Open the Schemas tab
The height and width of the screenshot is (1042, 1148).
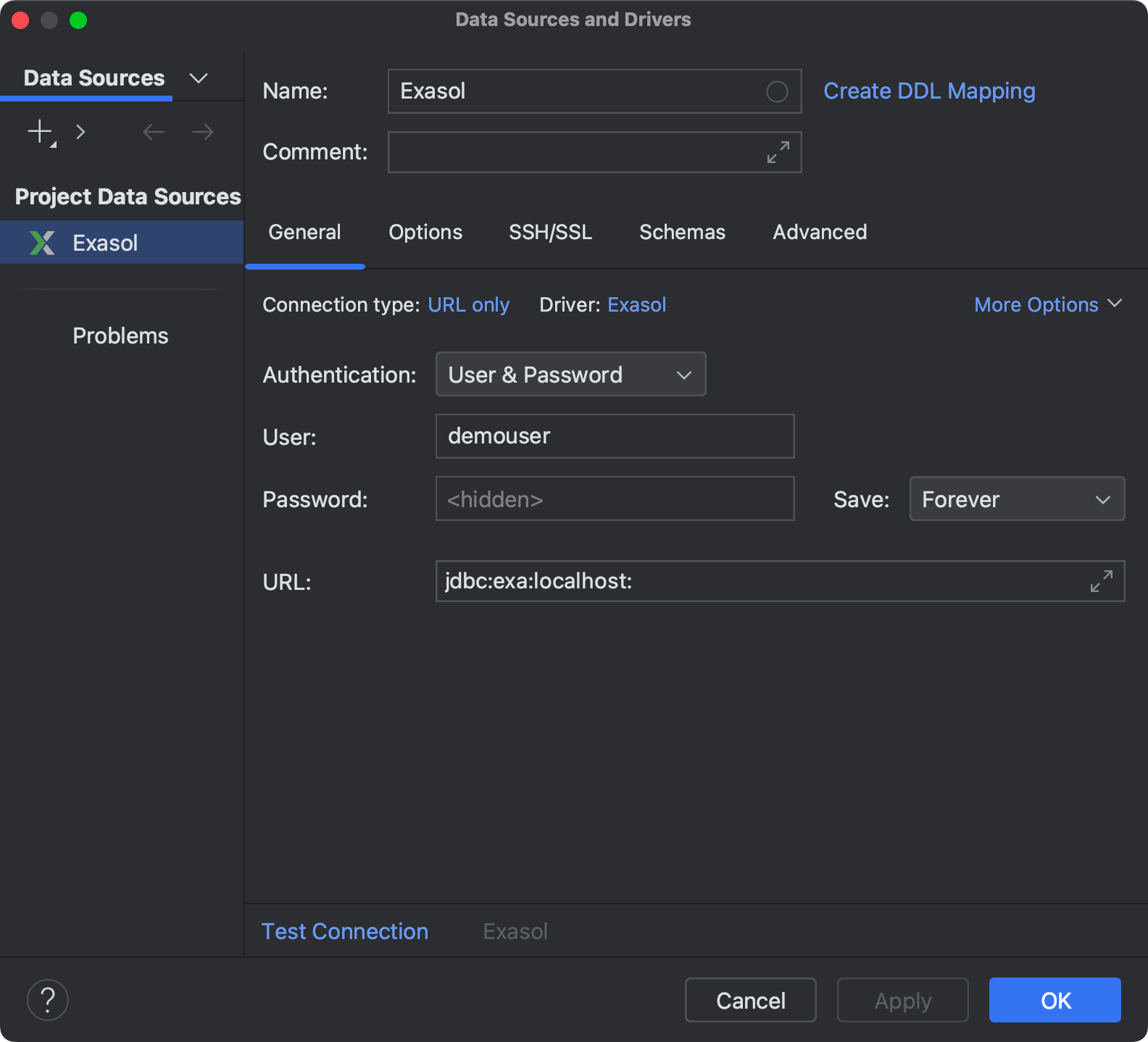coord(682,232)
